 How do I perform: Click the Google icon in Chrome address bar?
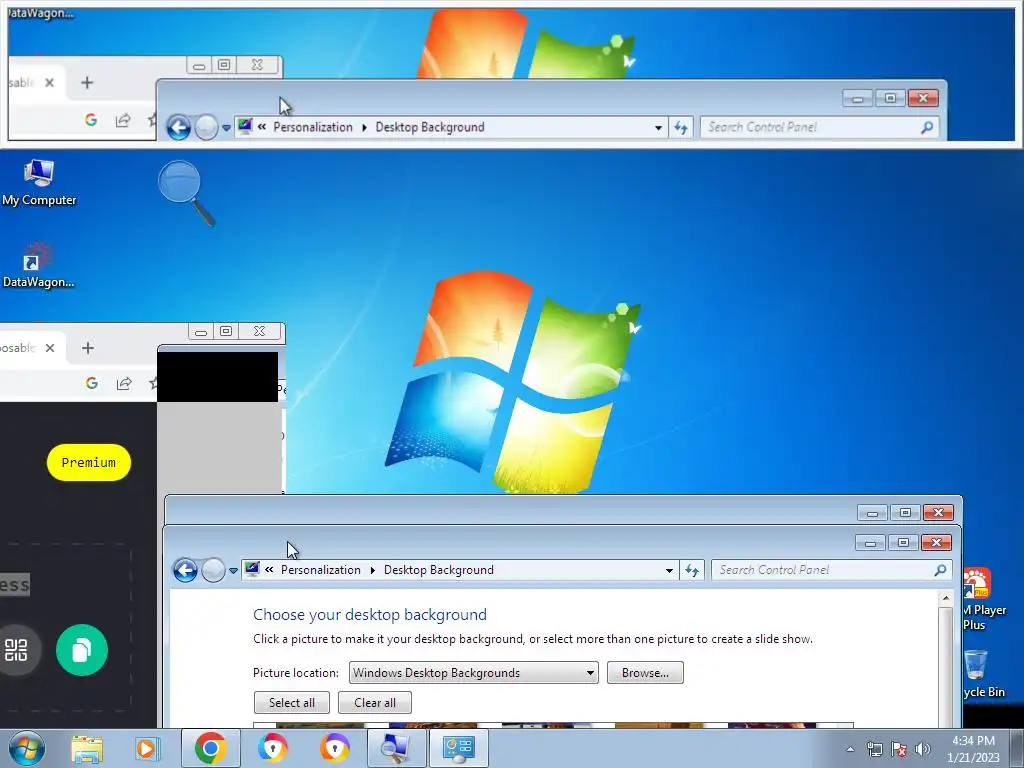(92, 383)
